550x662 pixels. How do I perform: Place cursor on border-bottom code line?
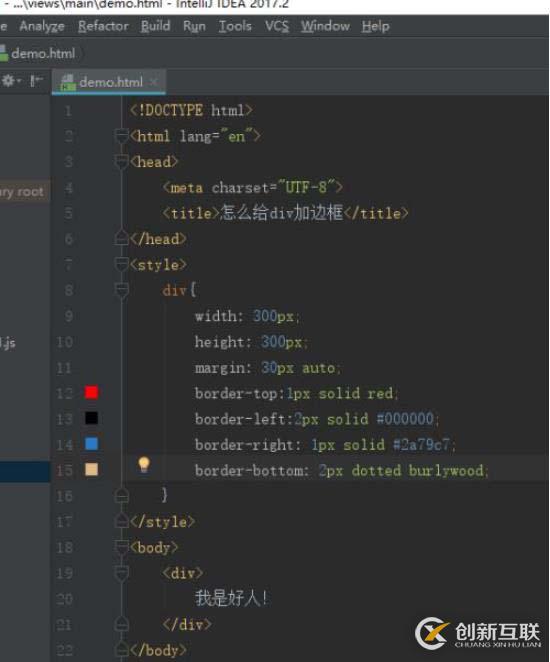click(x=341, y=470)
